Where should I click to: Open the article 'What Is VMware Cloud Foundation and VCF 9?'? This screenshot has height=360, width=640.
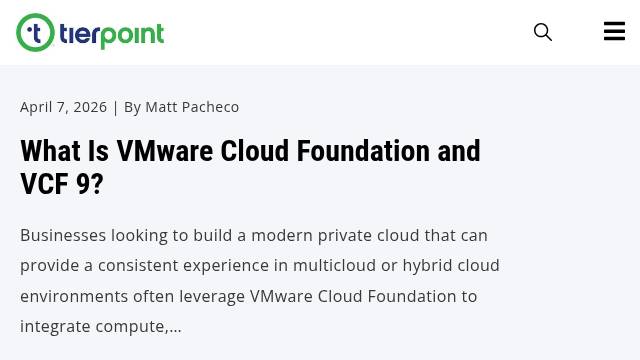click(x=250, y=167)
